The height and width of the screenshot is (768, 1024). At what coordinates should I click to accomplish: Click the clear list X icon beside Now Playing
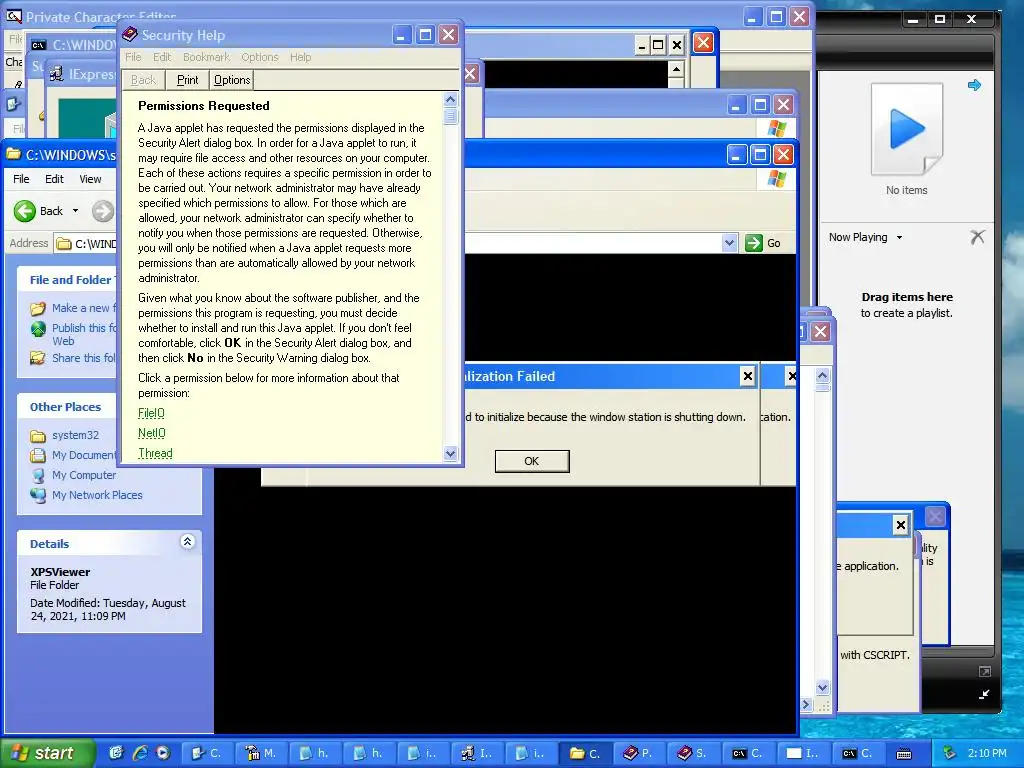pyautogui.click(x=977, y=237)
